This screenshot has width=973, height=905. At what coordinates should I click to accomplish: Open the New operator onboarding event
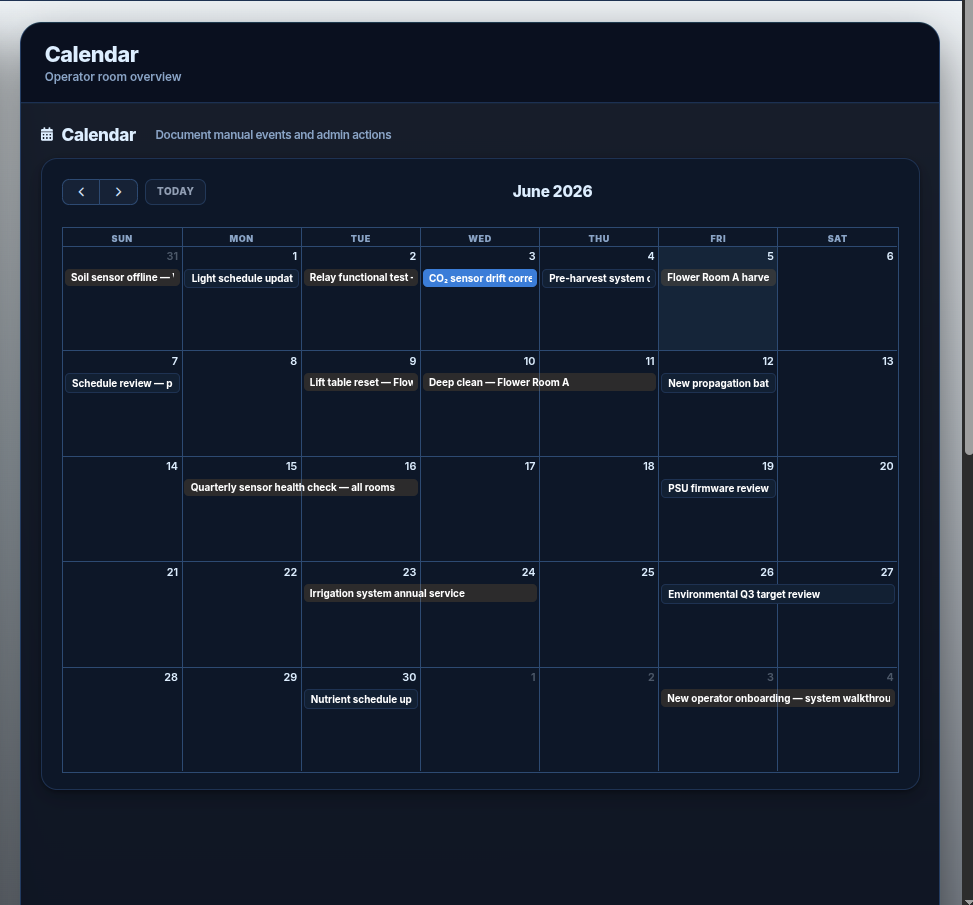[x=778, y=698]
